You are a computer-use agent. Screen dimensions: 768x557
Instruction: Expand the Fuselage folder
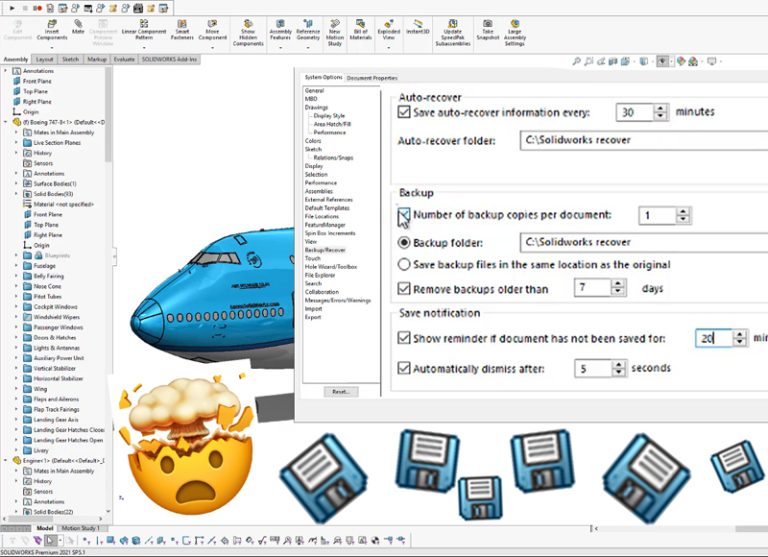16,266
